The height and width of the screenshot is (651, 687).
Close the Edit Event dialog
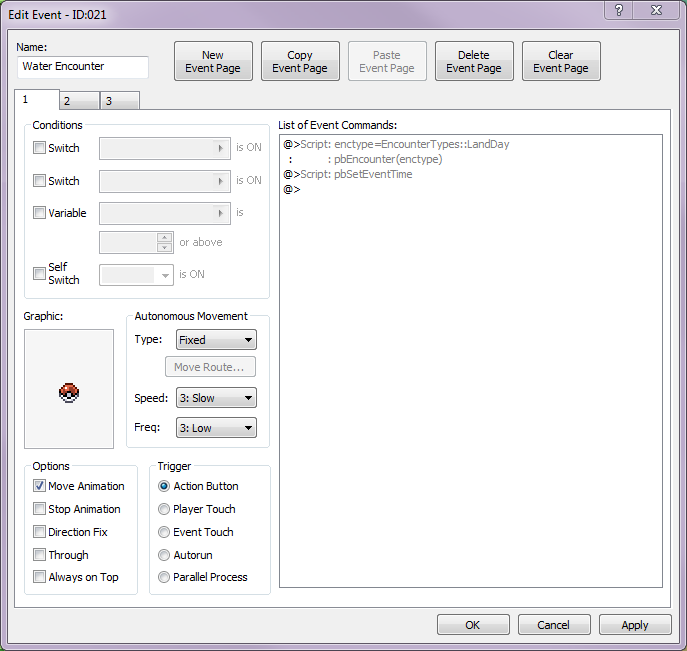point(657,10)
